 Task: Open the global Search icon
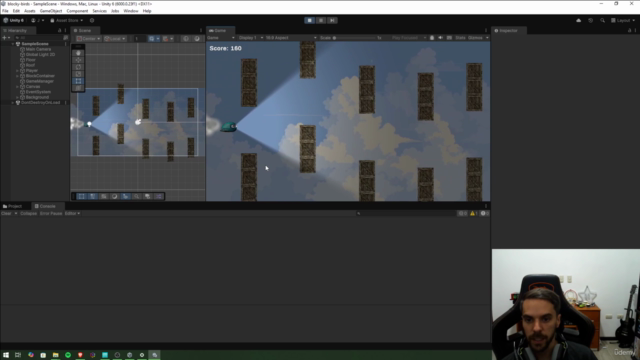coord(602,20)
